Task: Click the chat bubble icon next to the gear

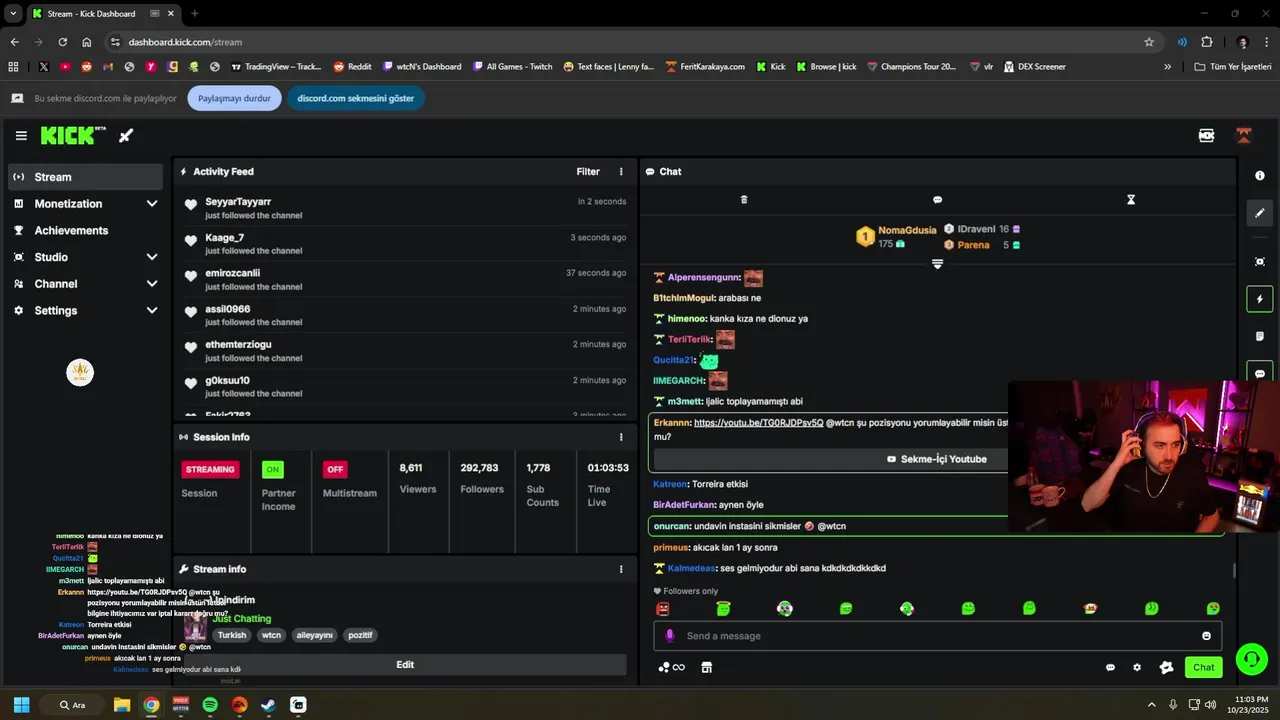Action: tap(1110, 668)
